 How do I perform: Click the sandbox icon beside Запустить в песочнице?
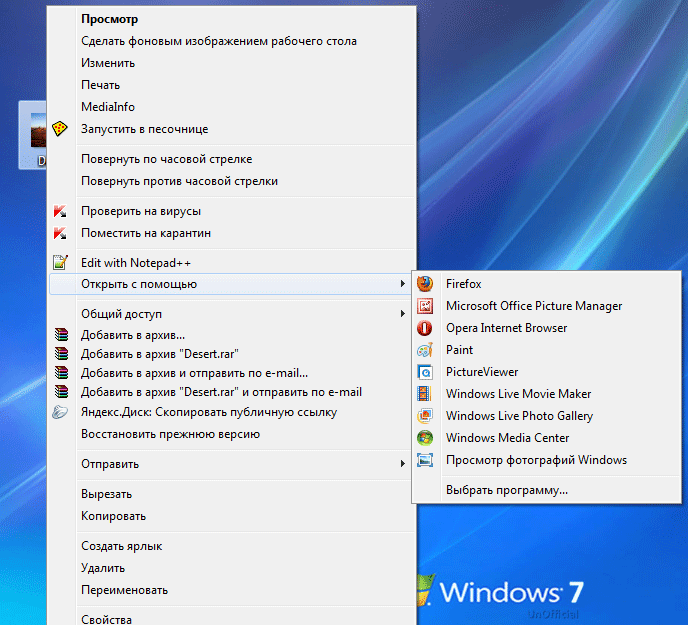[x=61, y=129]
